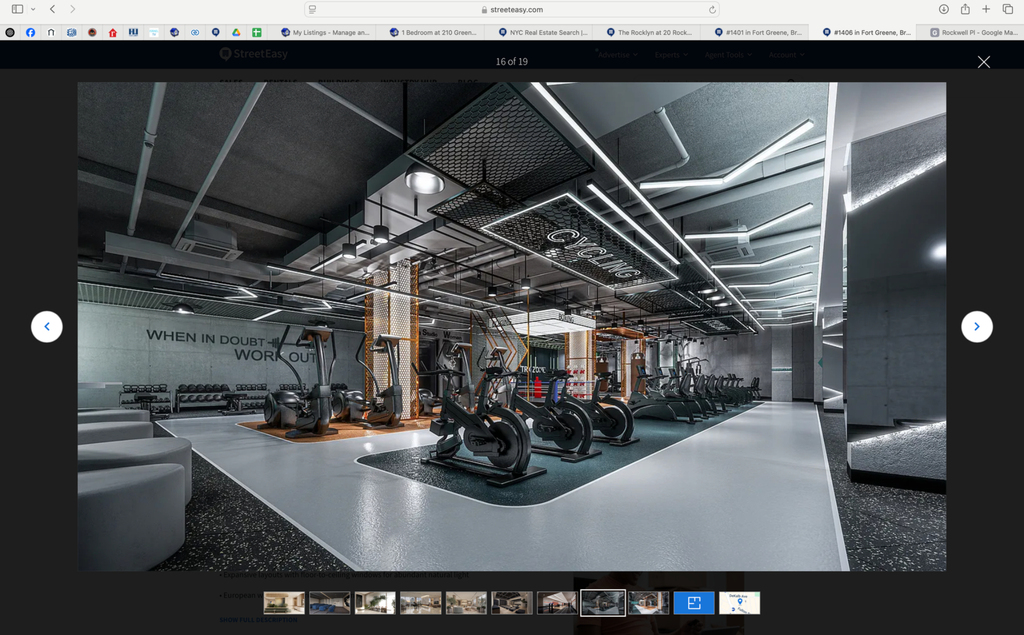Viewport: 1024px width, 635px height.
Task: Open the pinned red house tab
Action: 113,32
